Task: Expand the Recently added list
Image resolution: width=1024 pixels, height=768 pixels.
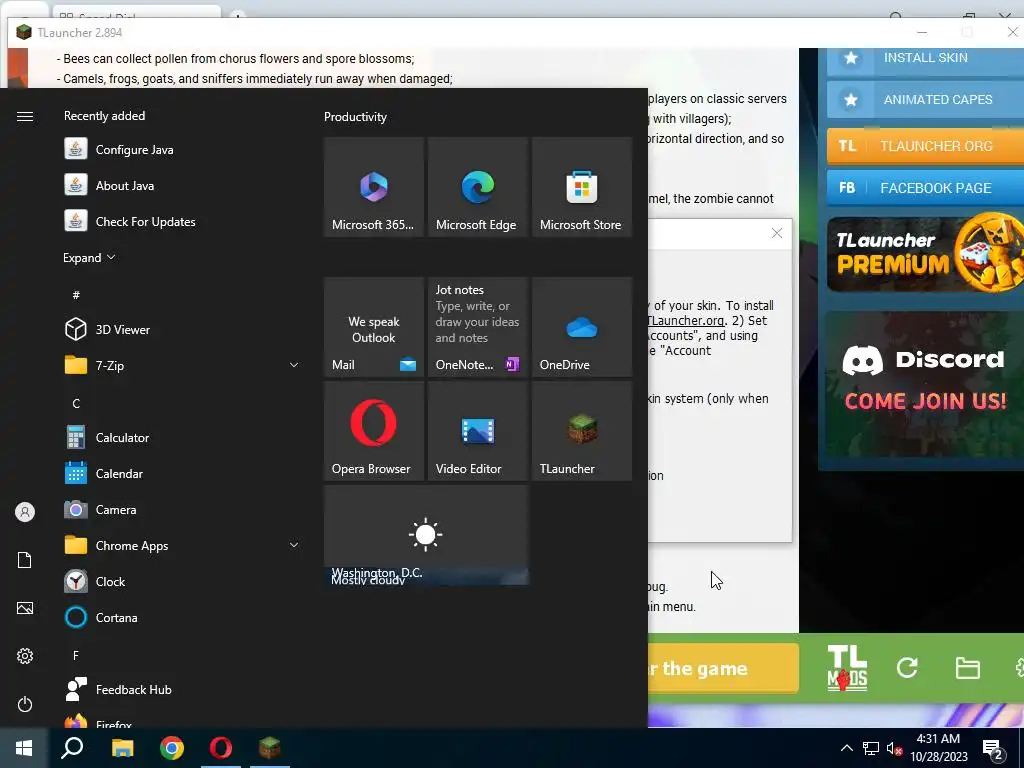Action: pyautogui.click(x=89, y=257)
